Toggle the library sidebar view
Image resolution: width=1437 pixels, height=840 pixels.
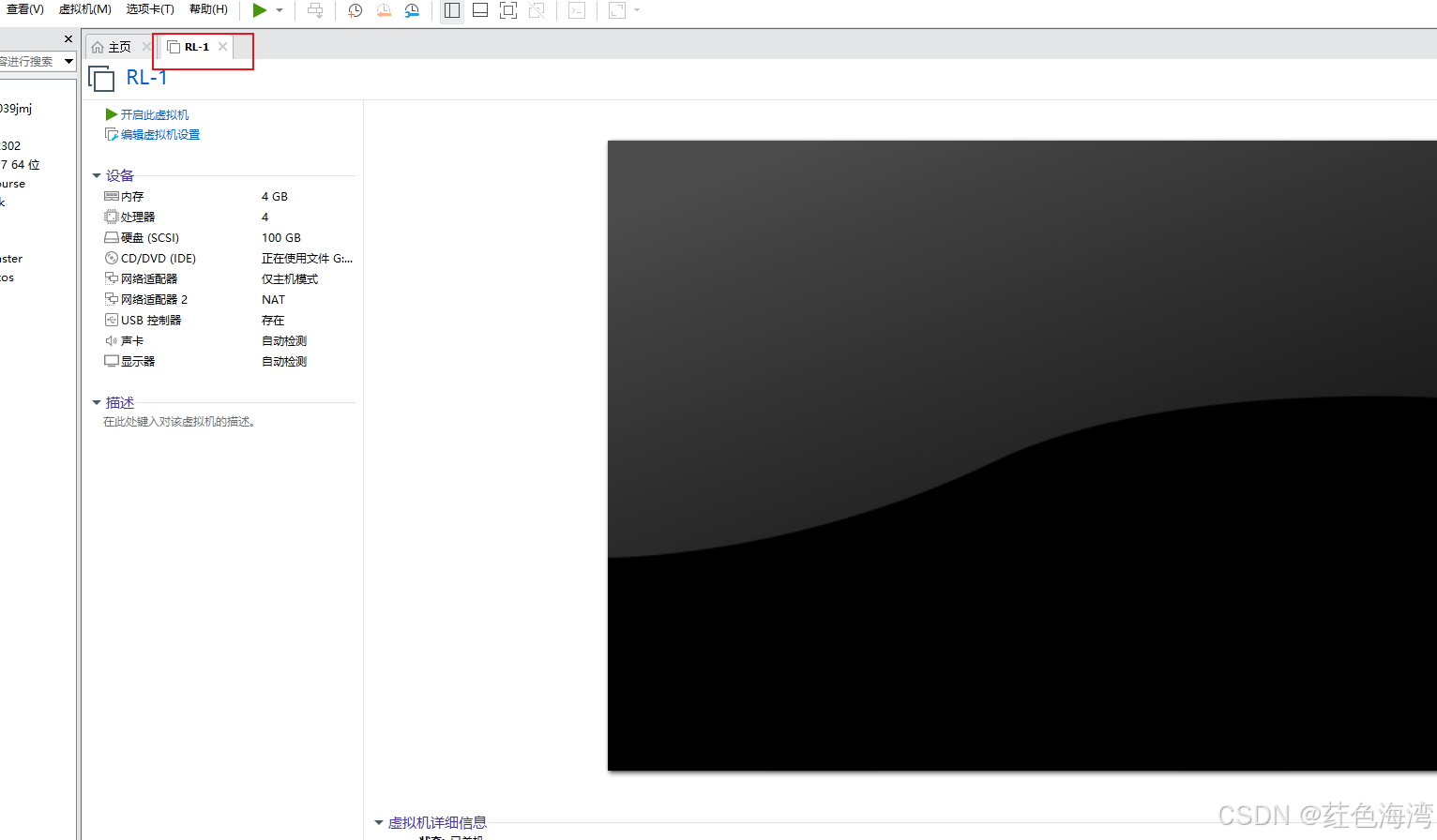click(x=452, y=10)
